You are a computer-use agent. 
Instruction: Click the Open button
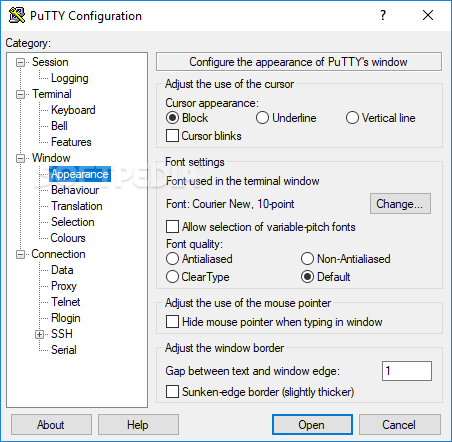tap(312, 425)
